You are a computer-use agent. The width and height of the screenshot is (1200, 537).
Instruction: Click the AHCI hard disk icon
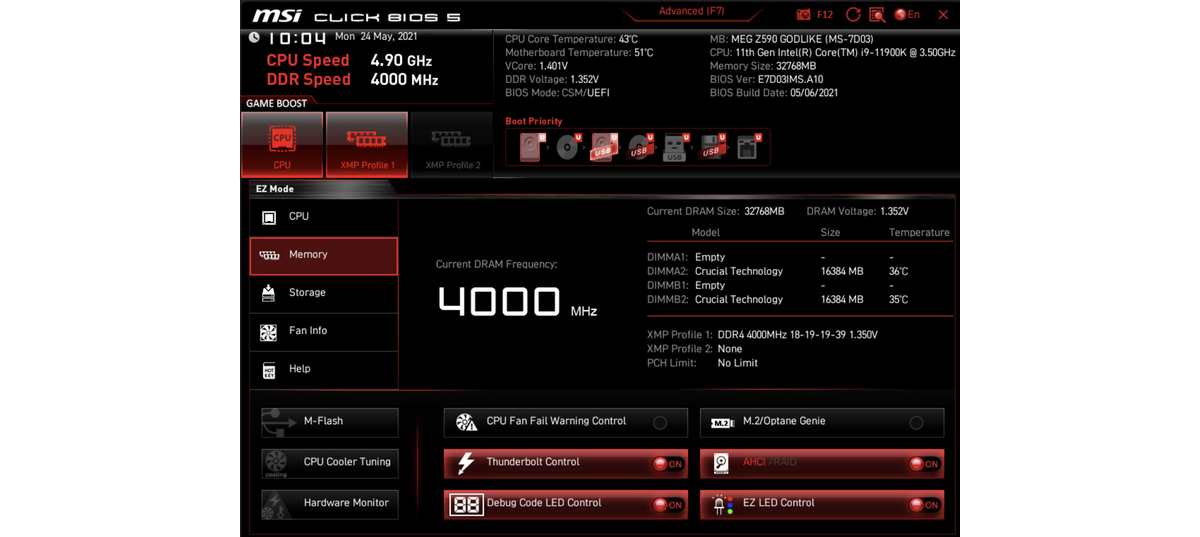tap(722, 464)
